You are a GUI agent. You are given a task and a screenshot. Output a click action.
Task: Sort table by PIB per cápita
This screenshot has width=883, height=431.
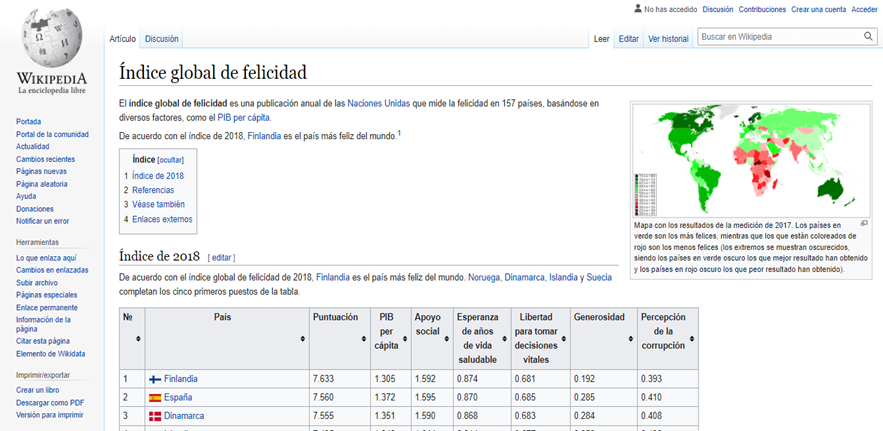point(404,339)
